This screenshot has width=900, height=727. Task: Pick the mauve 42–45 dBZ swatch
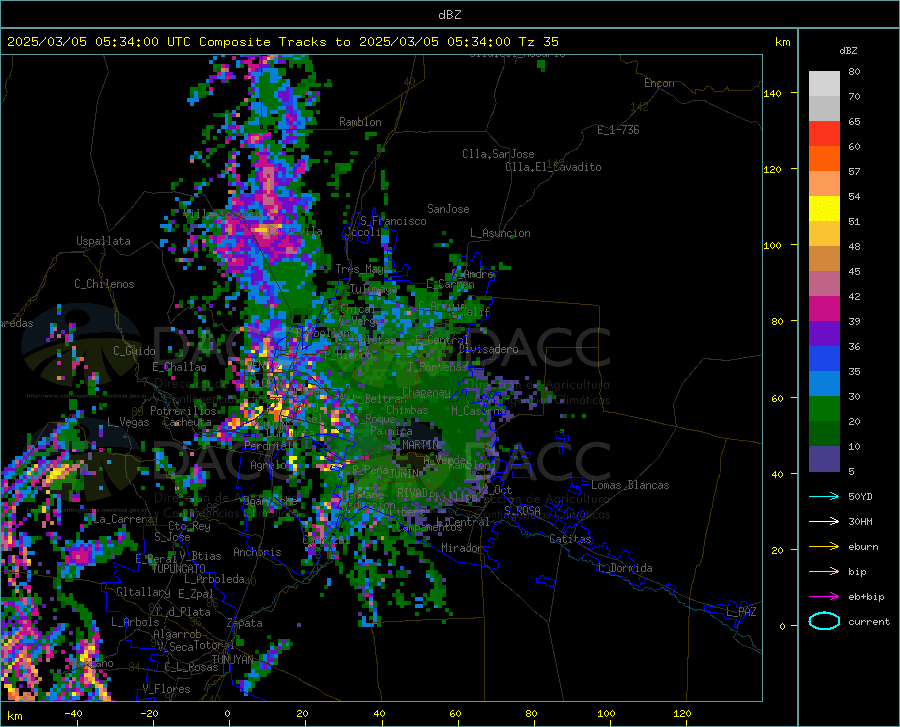pos(824,284)
